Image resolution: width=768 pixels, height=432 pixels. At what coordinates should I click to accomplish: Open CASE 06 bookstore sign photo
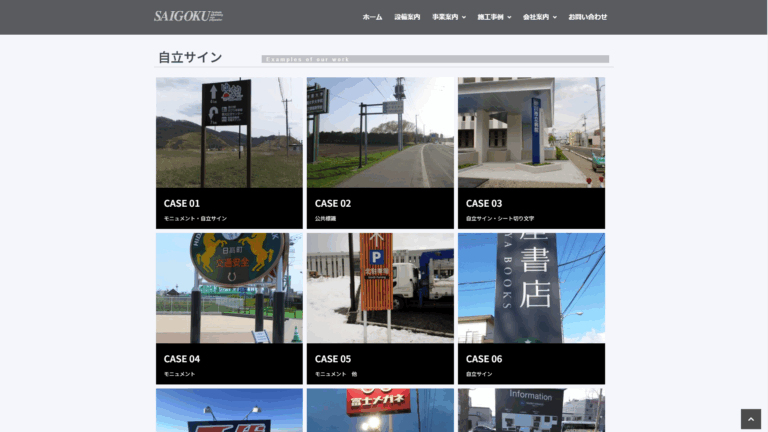tap(531, 288)
